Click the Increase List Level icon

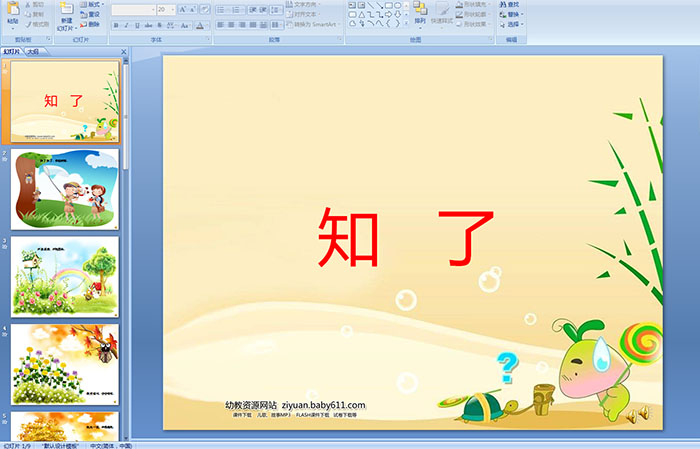[x=263, y=9]
